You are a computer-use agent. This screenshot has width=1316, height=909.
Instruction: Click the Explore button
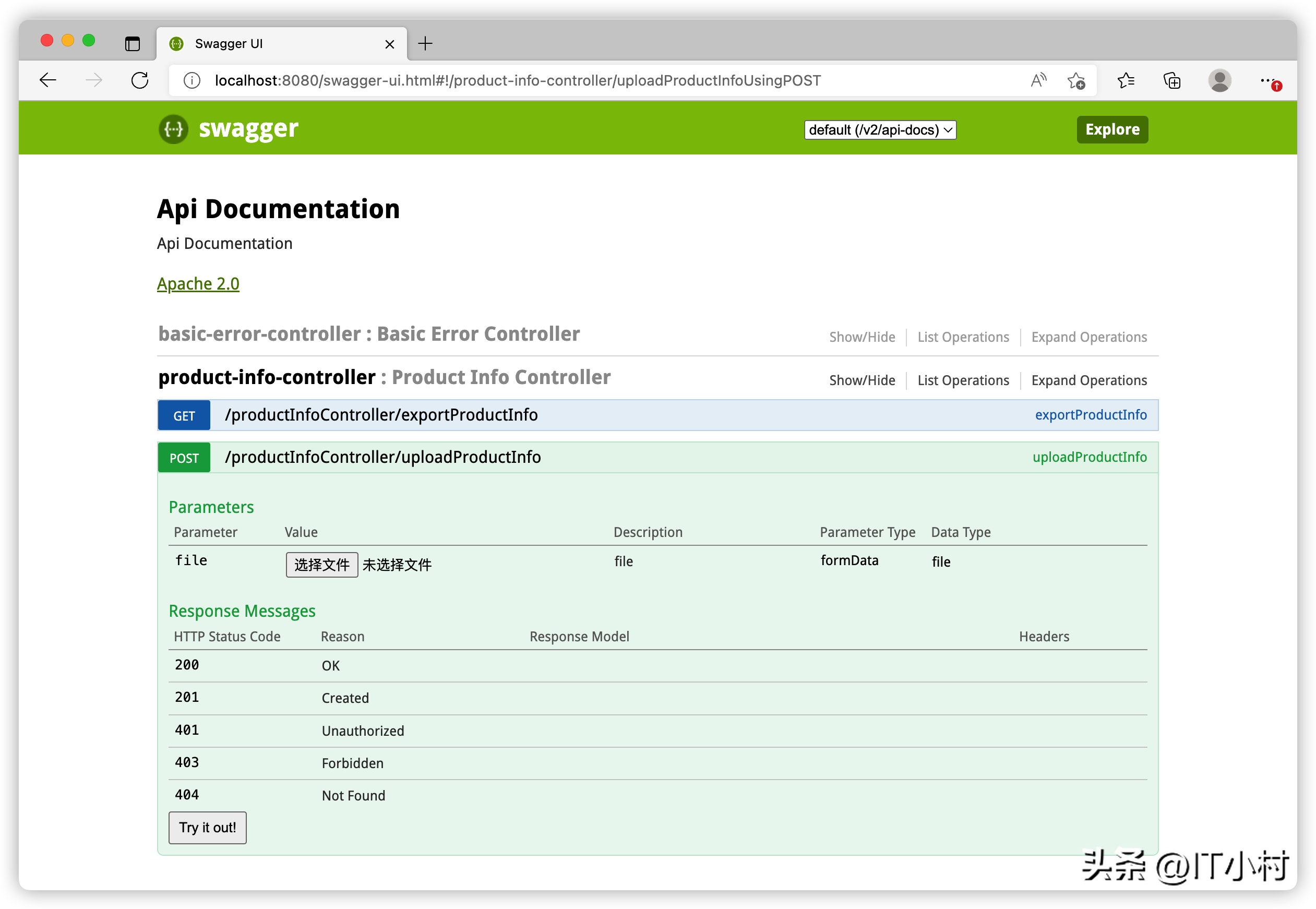pos(1112,129)
